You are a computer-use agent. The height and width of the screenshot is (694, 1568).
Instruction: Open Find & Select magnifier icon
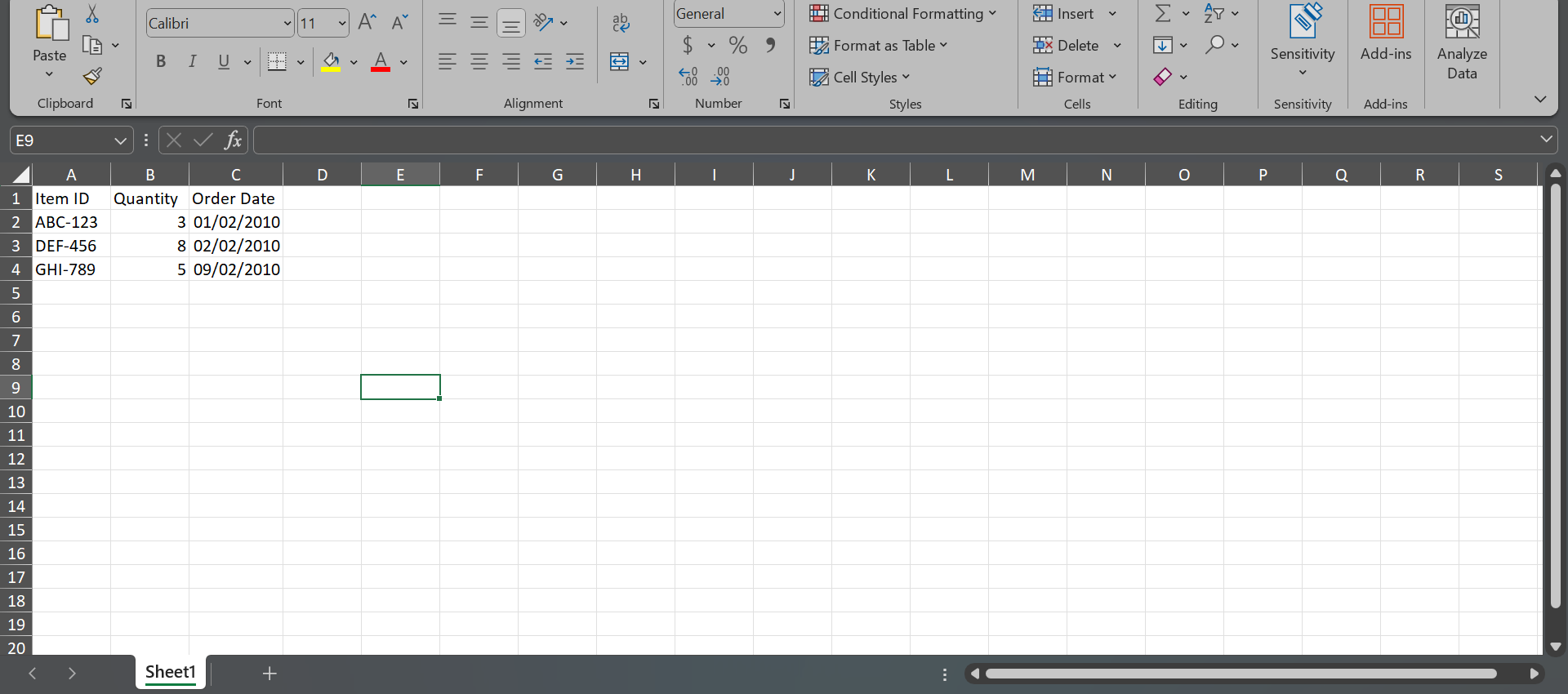[1215, 45]
